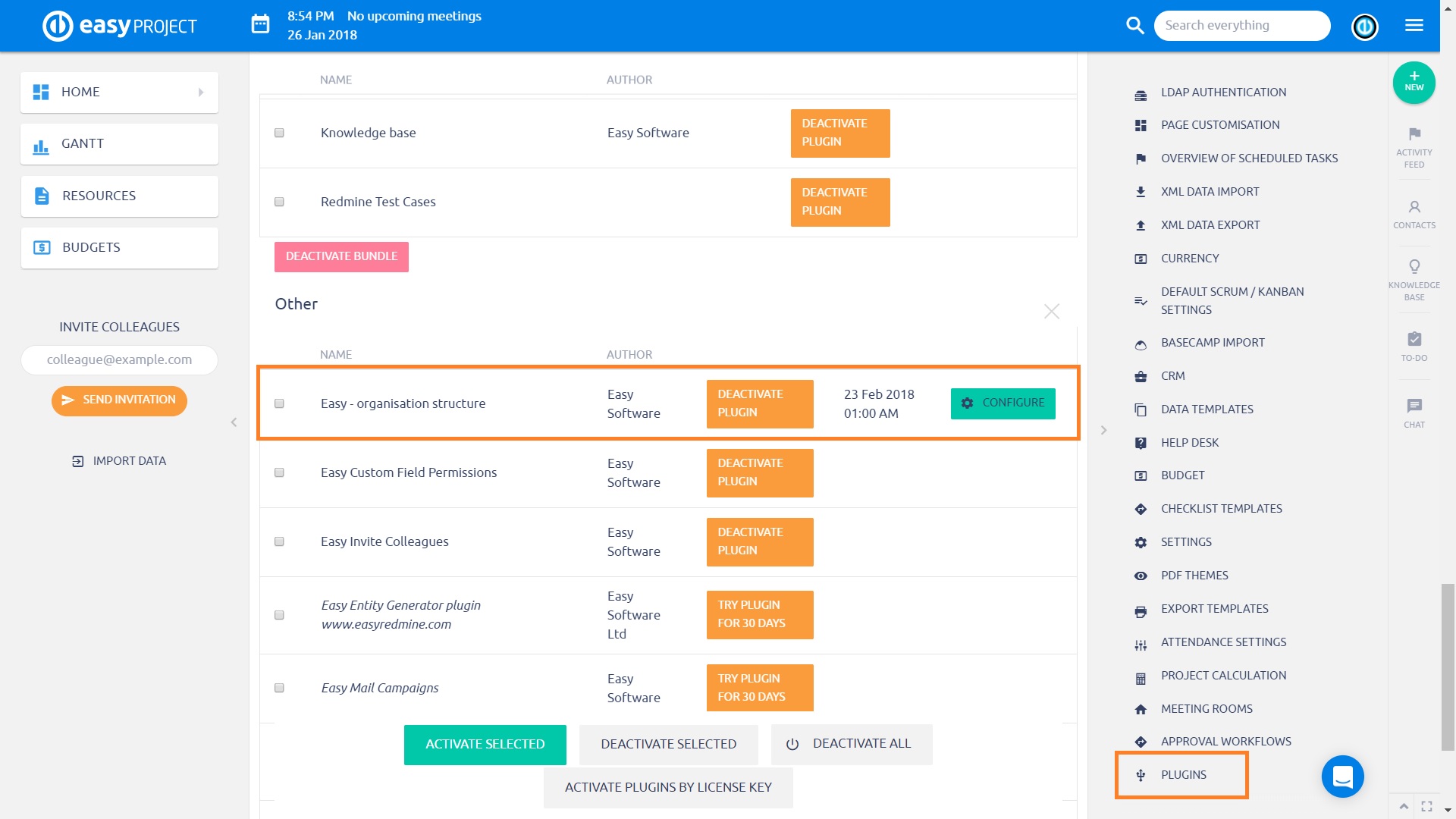Open the Chat sidebar icon
The width and height of the screenshot is (1456, 819).
pyautogui.click(x=1414, y=406)
